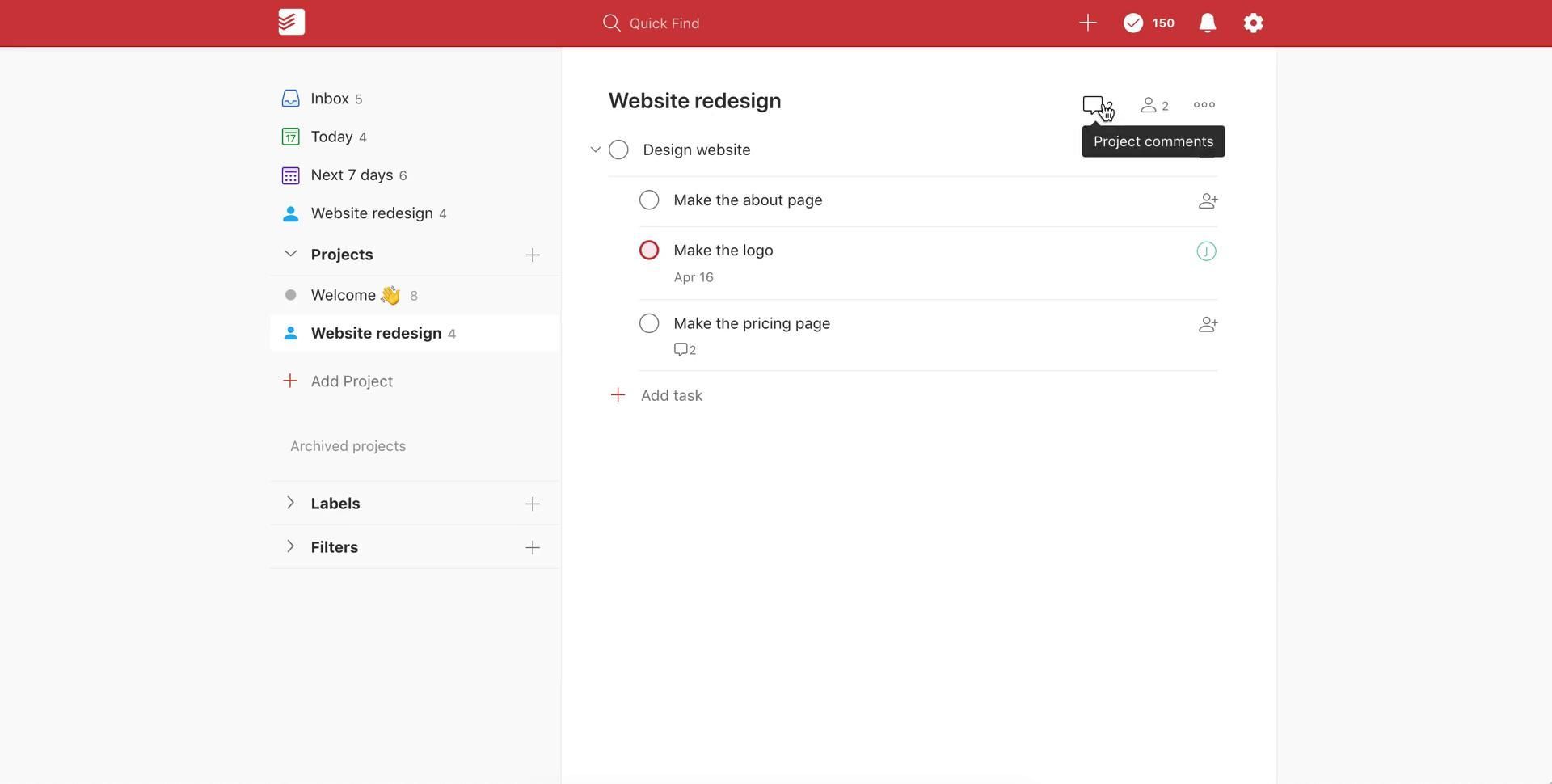1552x784 pixels.
Task: Assign the 'Make the about page' task
Action: [x=1207, y=201]
